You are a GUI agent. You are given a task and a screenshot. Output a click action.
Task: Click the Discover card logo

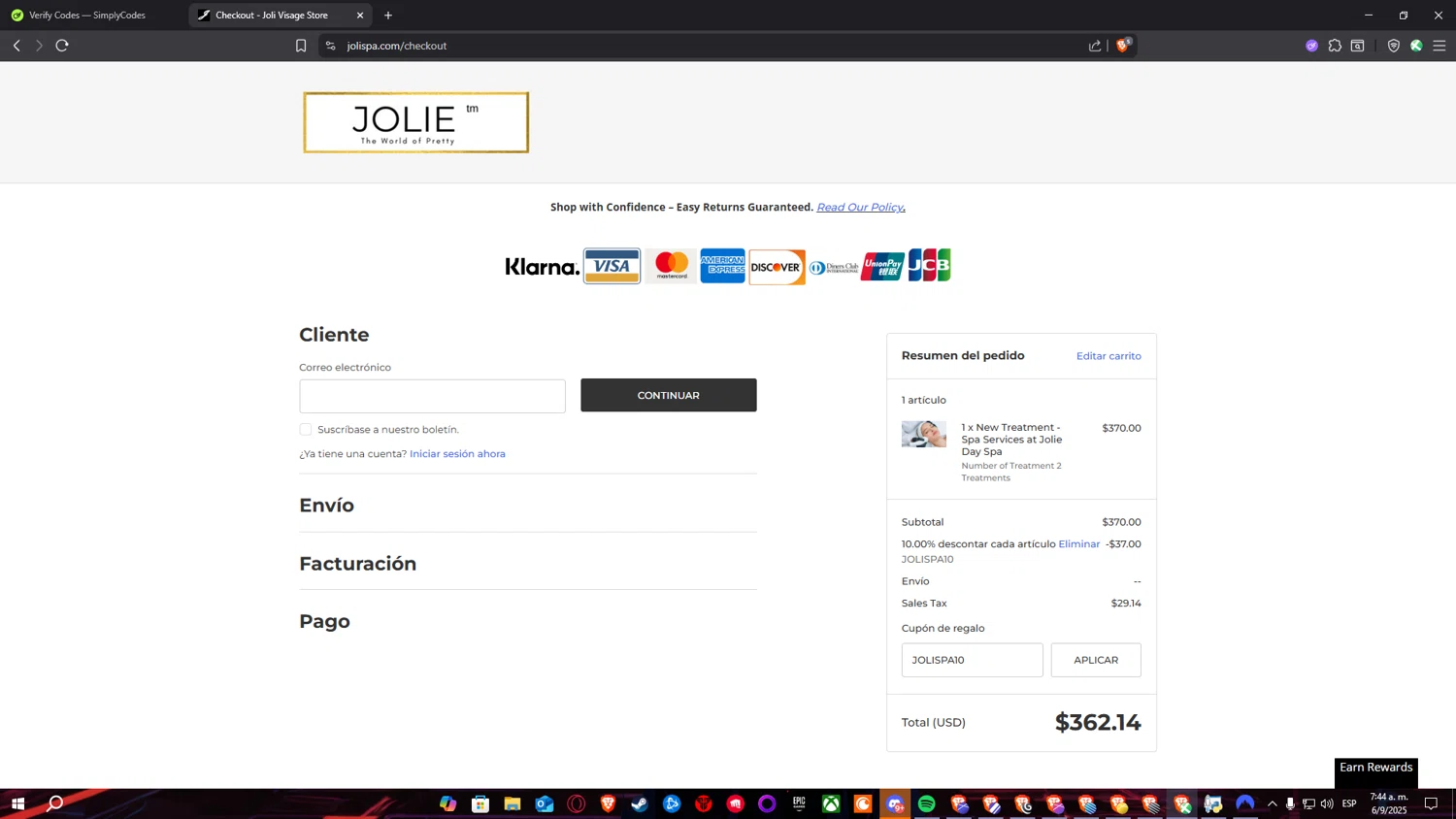pyautogui.click(x=777, y=267)
